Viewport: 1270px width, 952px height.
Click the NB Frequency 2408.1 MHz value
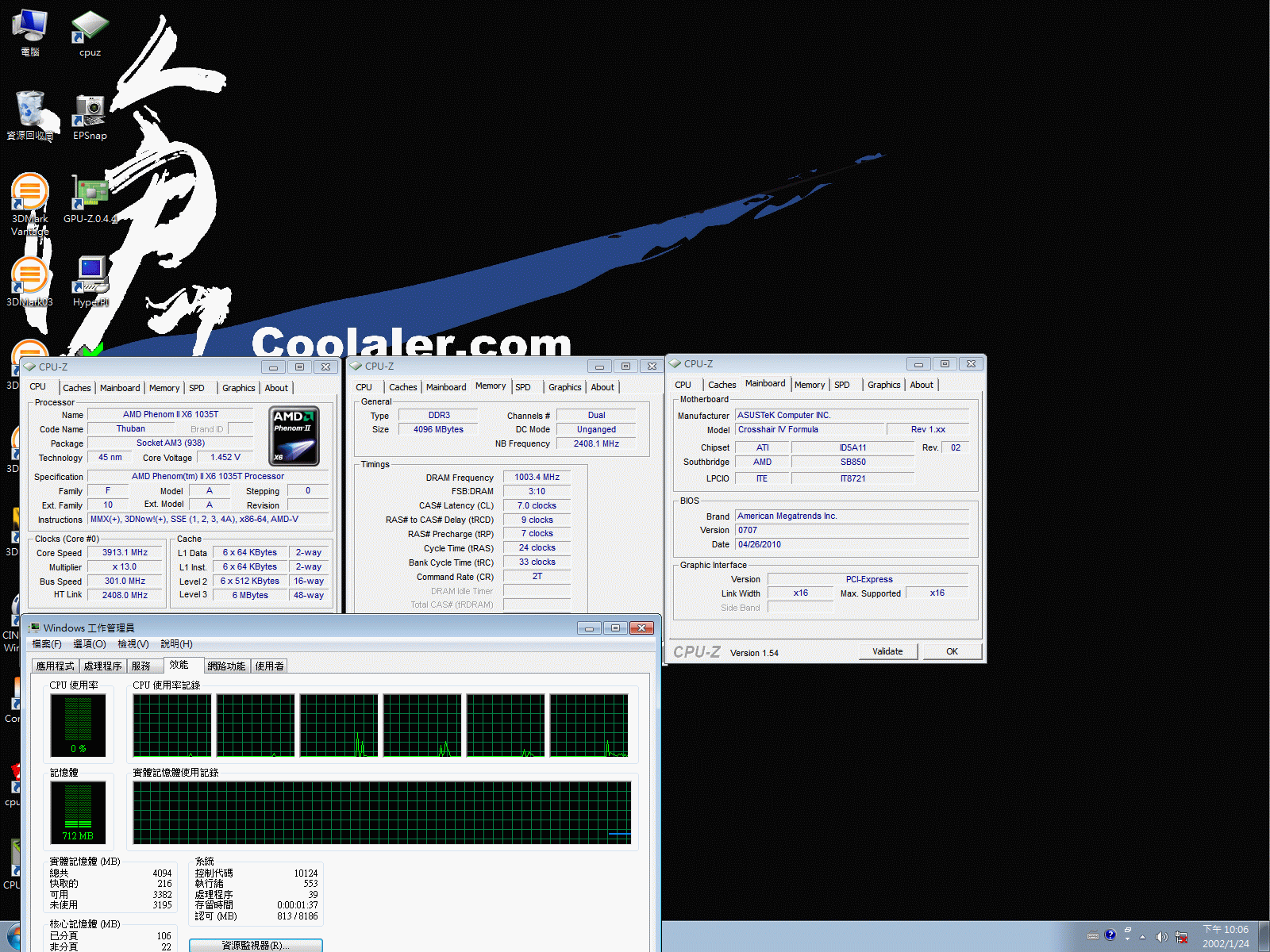[597, 444]
